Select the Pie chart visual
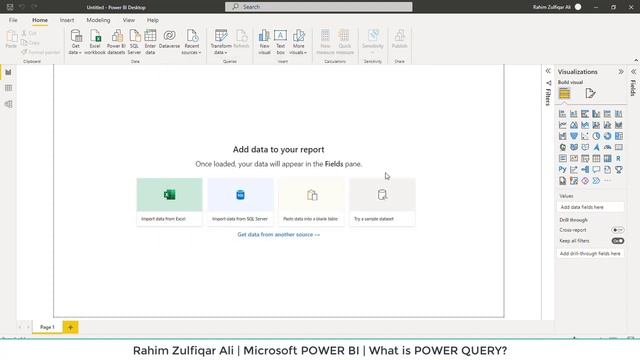This screenshot has height=360, width=640. (596, 136)
